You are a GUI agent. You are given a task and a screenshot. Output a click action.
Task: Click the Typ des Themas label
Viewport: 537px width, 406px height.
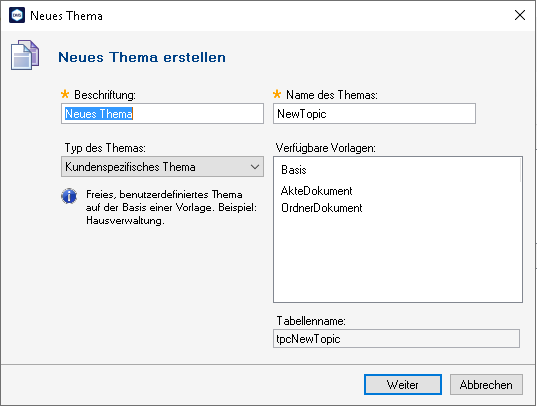105,148
